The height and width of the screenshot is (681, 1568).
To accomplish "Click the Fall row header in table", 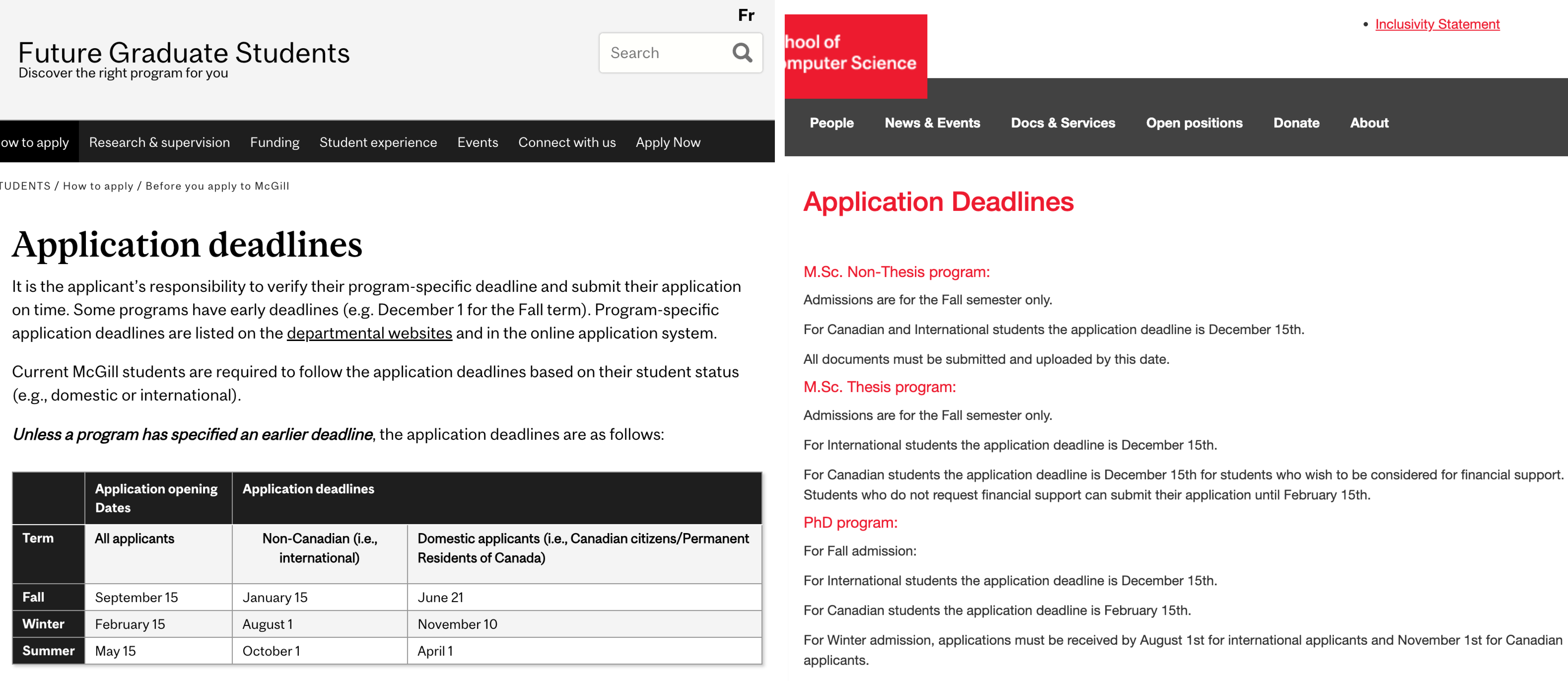I will [x=48, y=597].
